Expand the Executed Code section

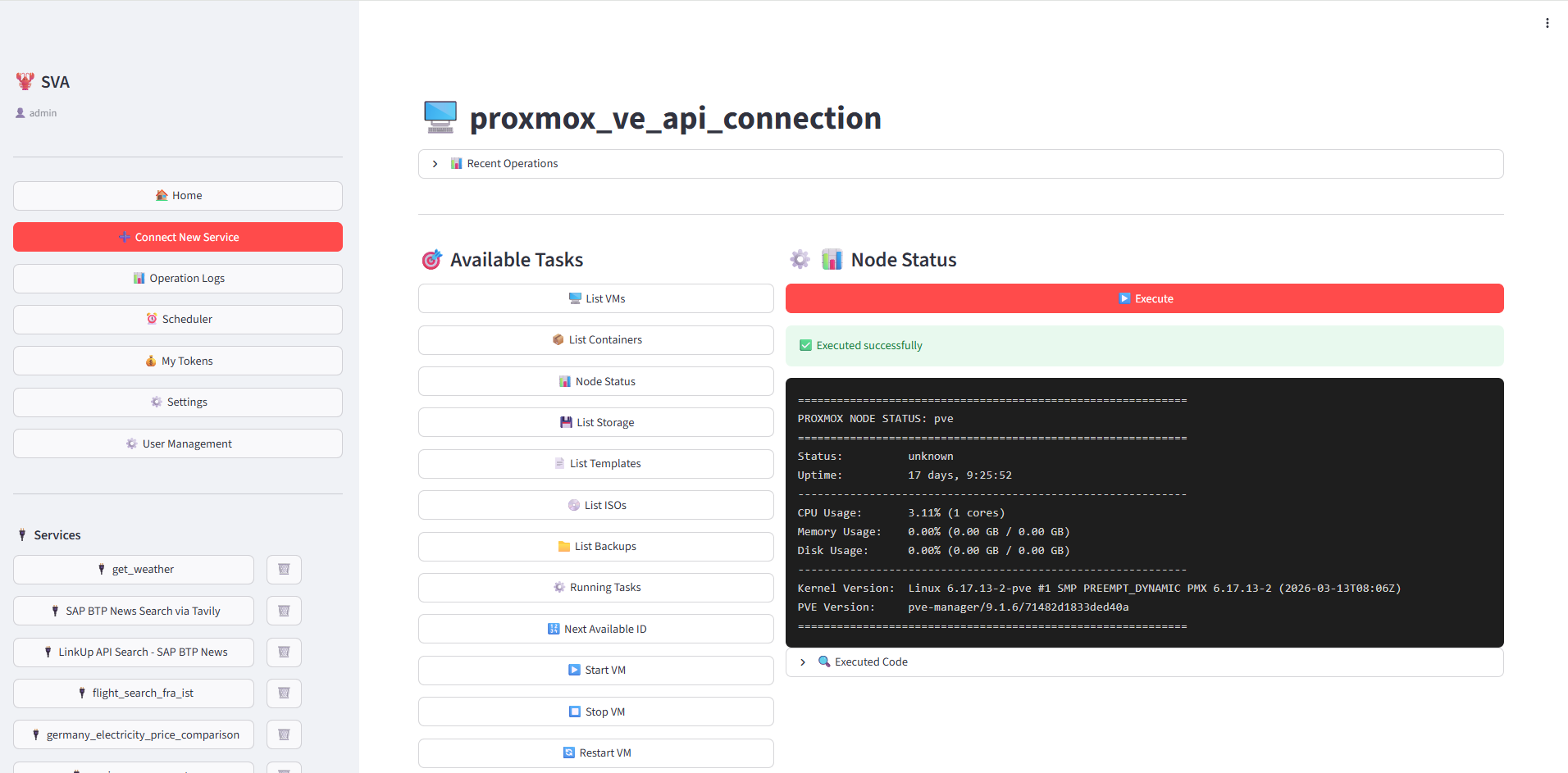[x=1144, y=662]
